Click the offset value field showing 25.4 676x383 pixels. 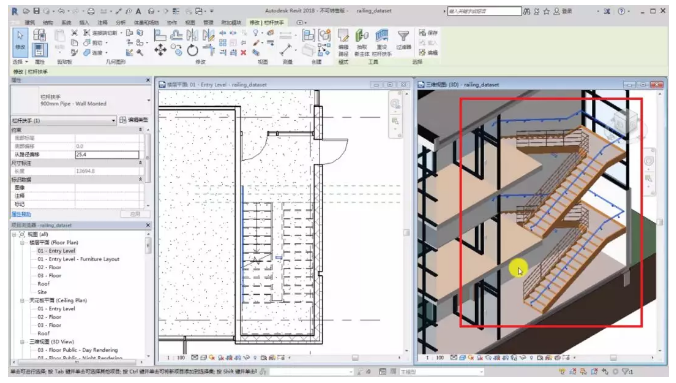click(107, 154)
